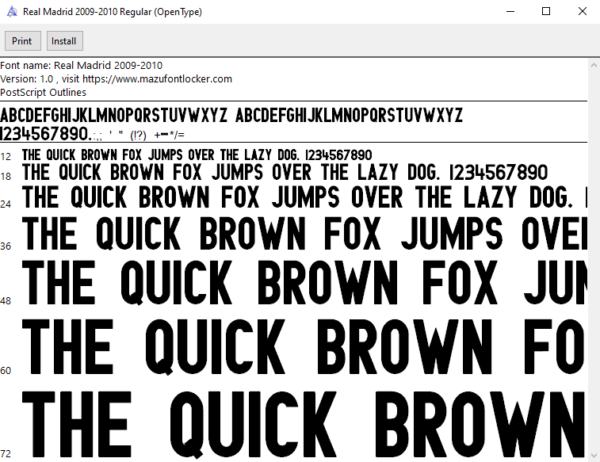Click the 'PostScript Outlines' text
The height and width of the screenshot is (462, 600).
click(43, 92)
